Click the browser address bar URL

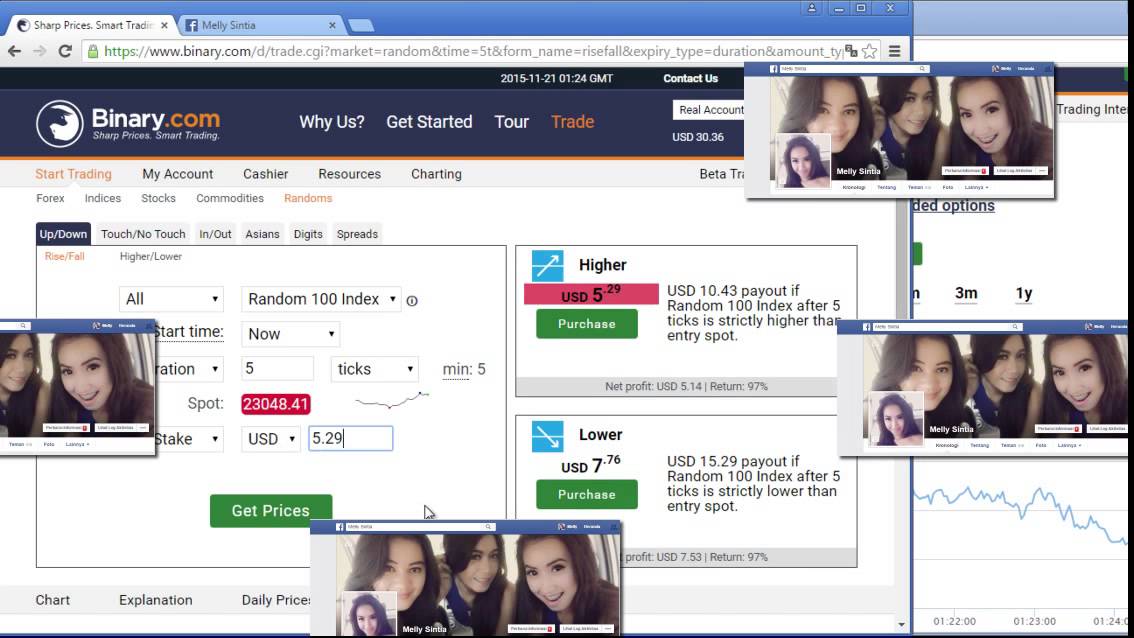(x=473, y=51)
